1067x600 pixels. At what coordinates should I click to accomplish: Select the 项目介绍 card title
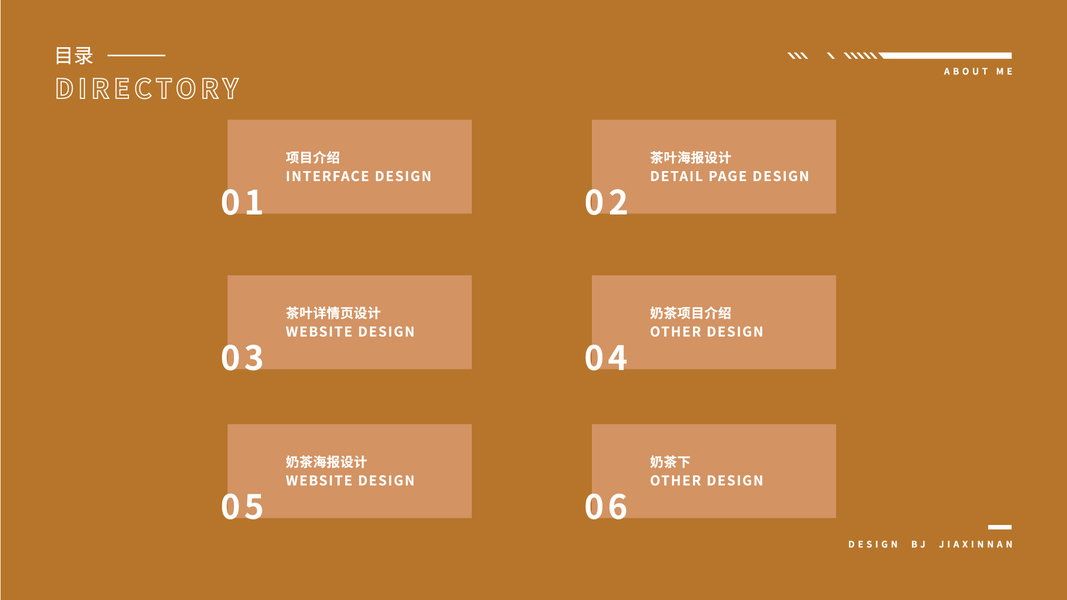pos(312,158)
